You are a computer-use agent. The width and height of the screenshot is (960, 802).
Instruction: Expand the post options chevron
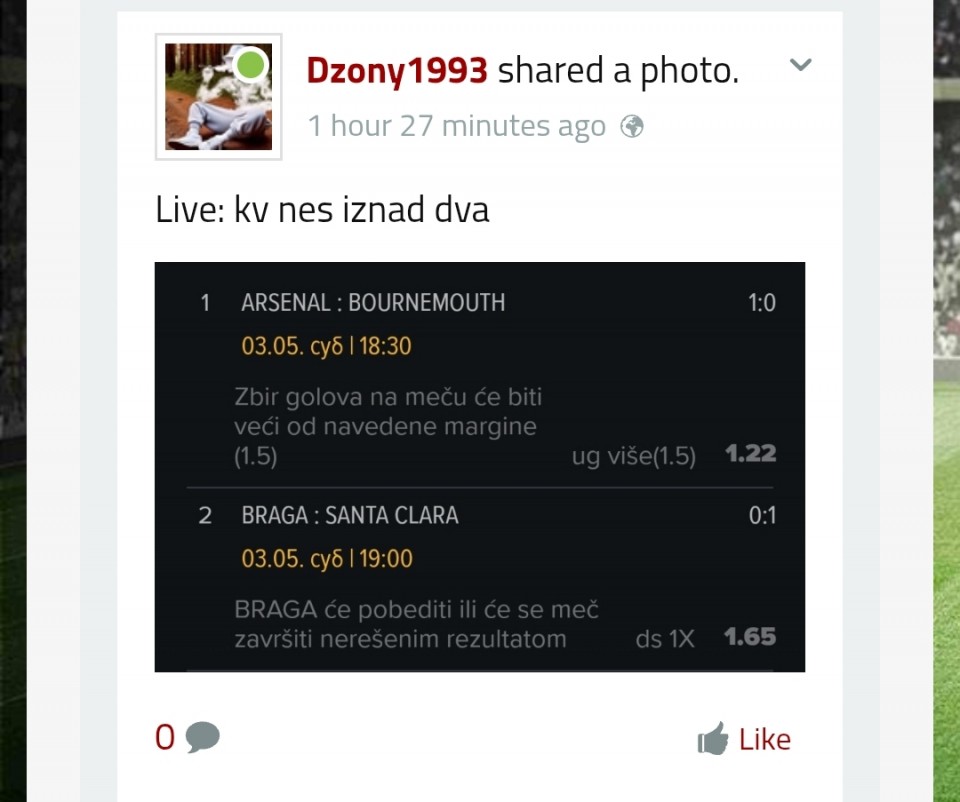(x=800, y=64)
